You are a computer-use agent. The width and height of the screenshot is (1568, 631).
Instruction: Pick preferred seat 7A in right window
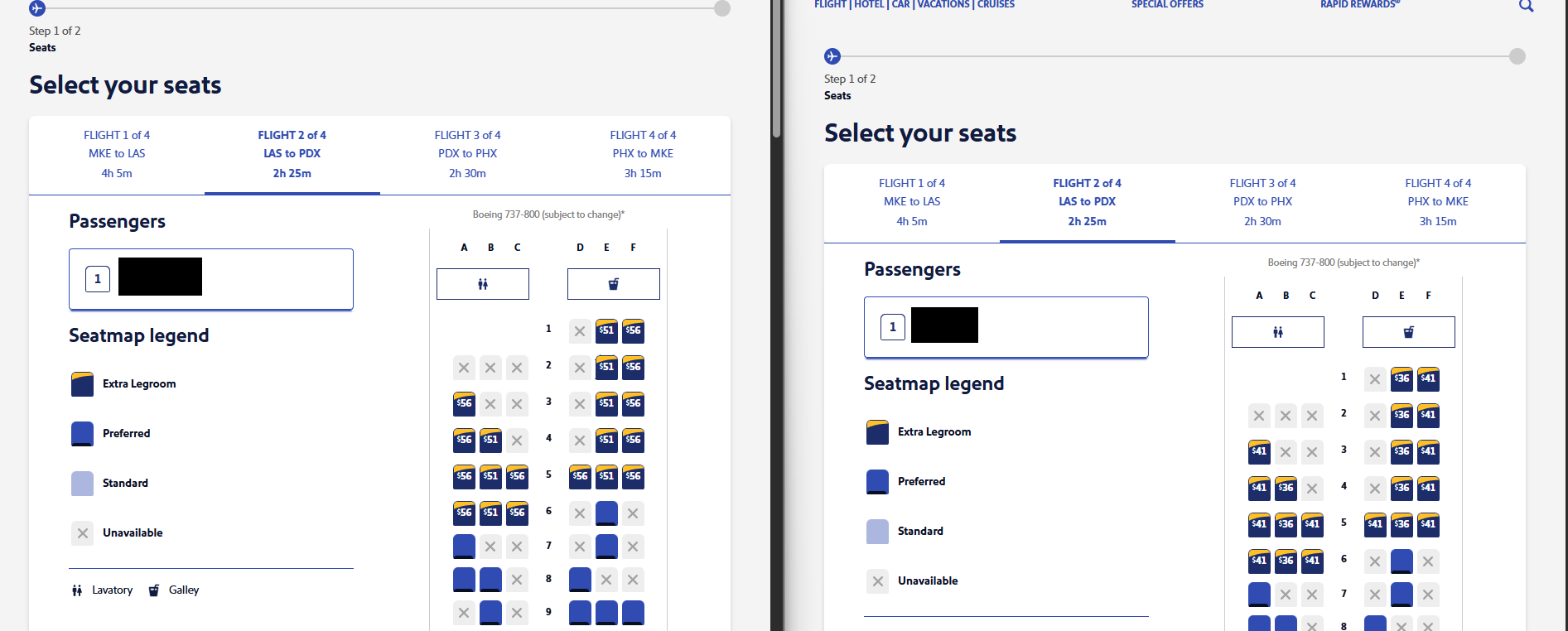tap(1259, 594)
